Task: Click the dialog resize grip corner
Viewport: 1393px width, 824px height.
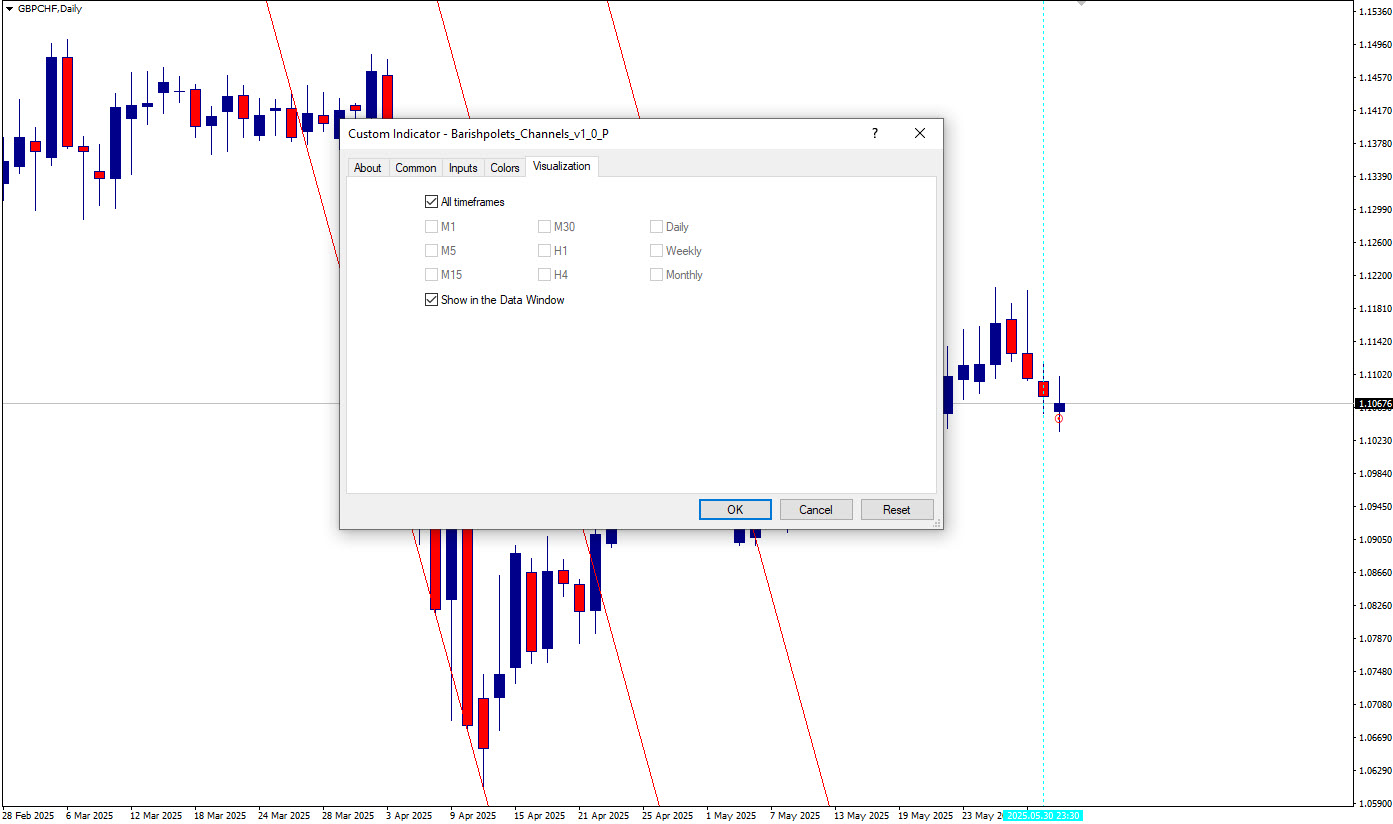Action: (937, 523)
